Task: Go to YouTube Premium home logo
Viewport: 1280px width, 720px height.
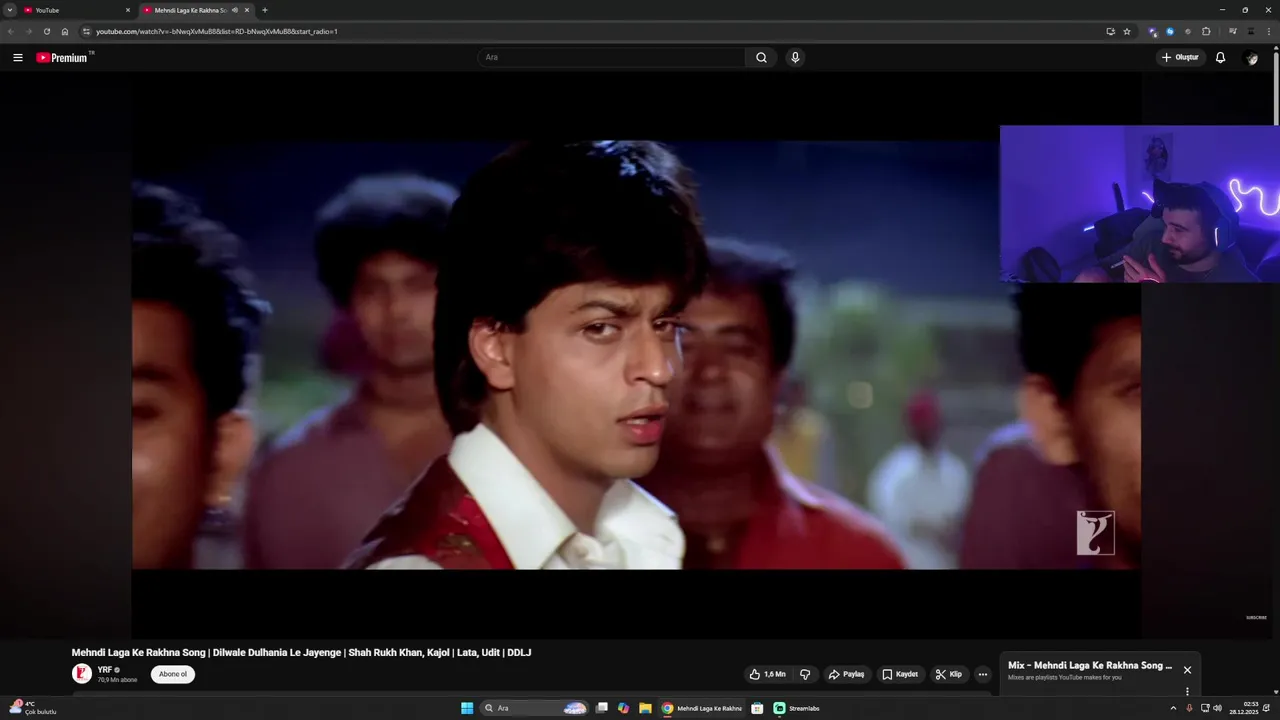Action: (63, 58)
